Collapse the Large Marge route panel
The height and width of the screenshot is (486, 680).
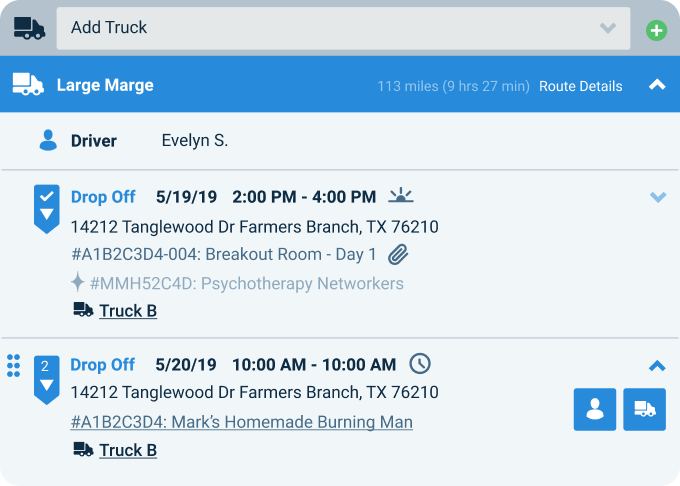tap(657, 85)
